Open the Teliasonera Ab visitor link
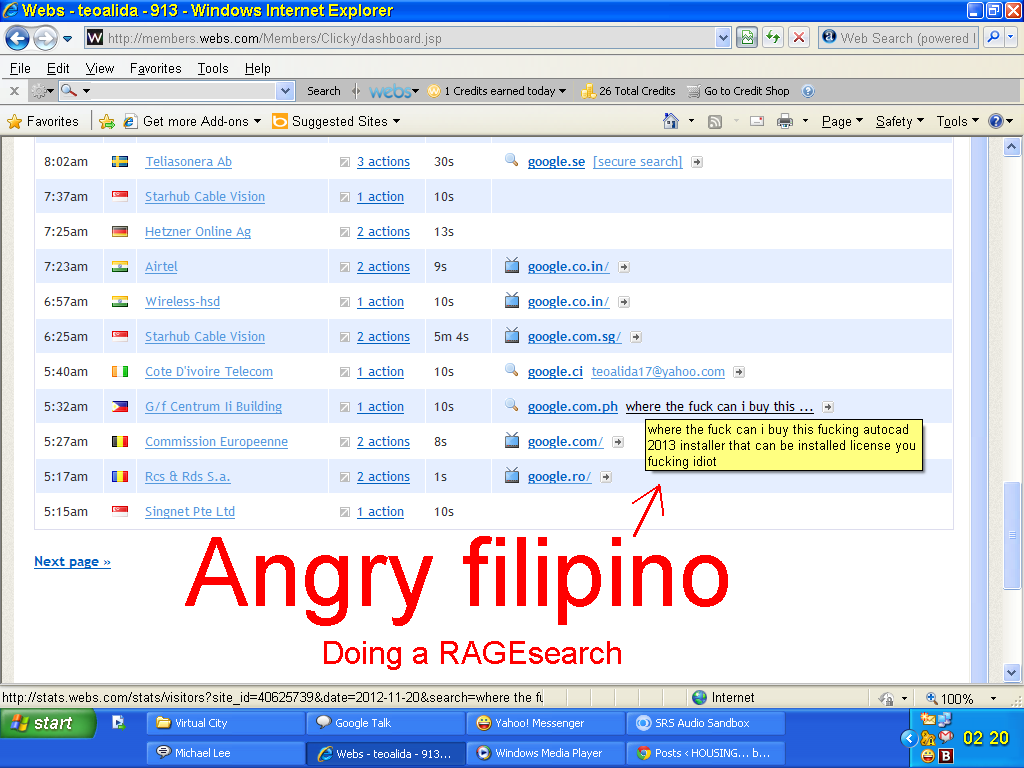 click(x=188, y=162)
